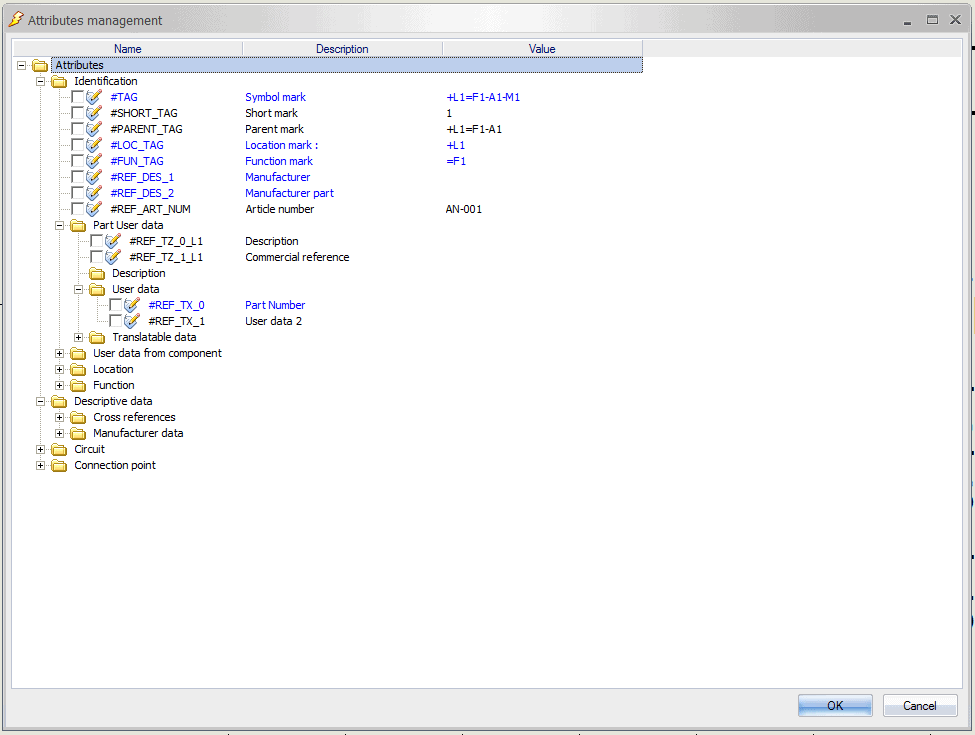Expand the Circuit folder
This screenshot has width=975, height=735.
tap(41, 449)
